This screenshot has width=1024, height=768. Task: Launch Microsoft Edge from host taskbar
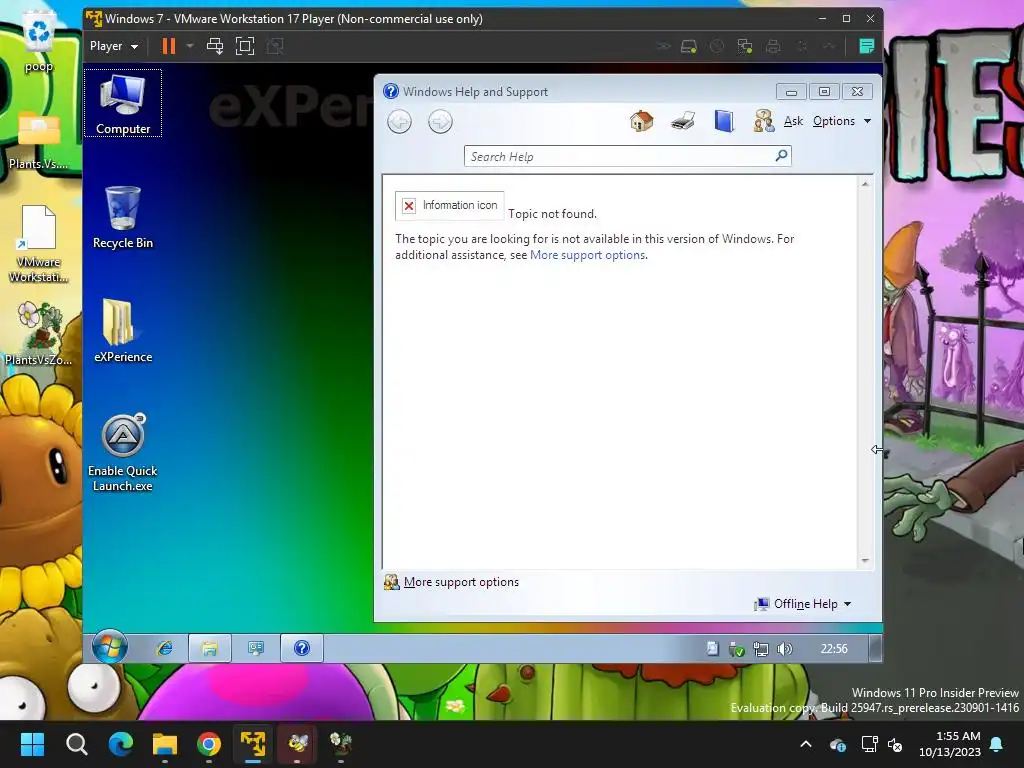[121, 744]
